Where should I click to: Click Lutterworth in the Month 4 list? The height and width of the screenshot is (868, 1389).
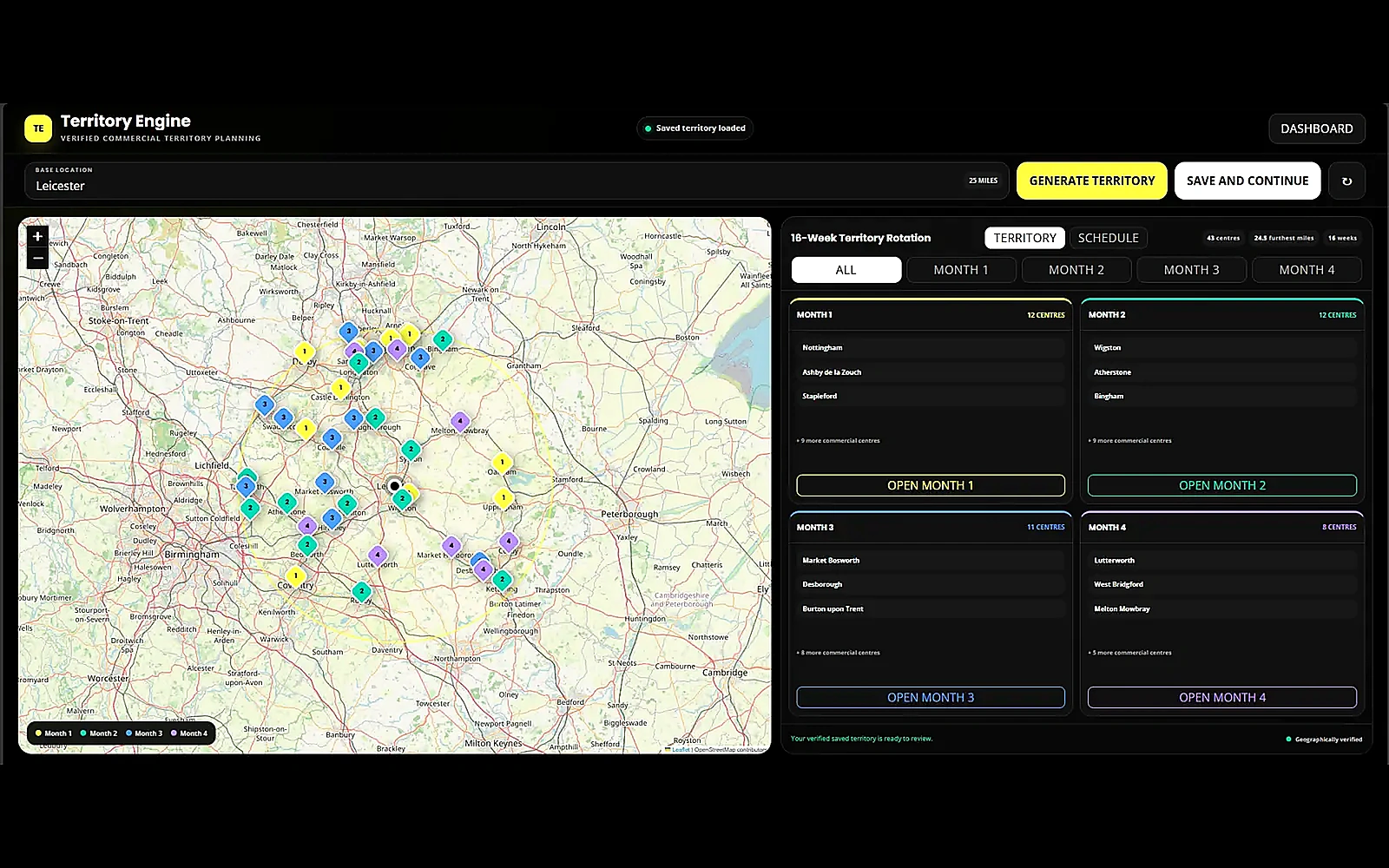click(x=1222, y=560)
